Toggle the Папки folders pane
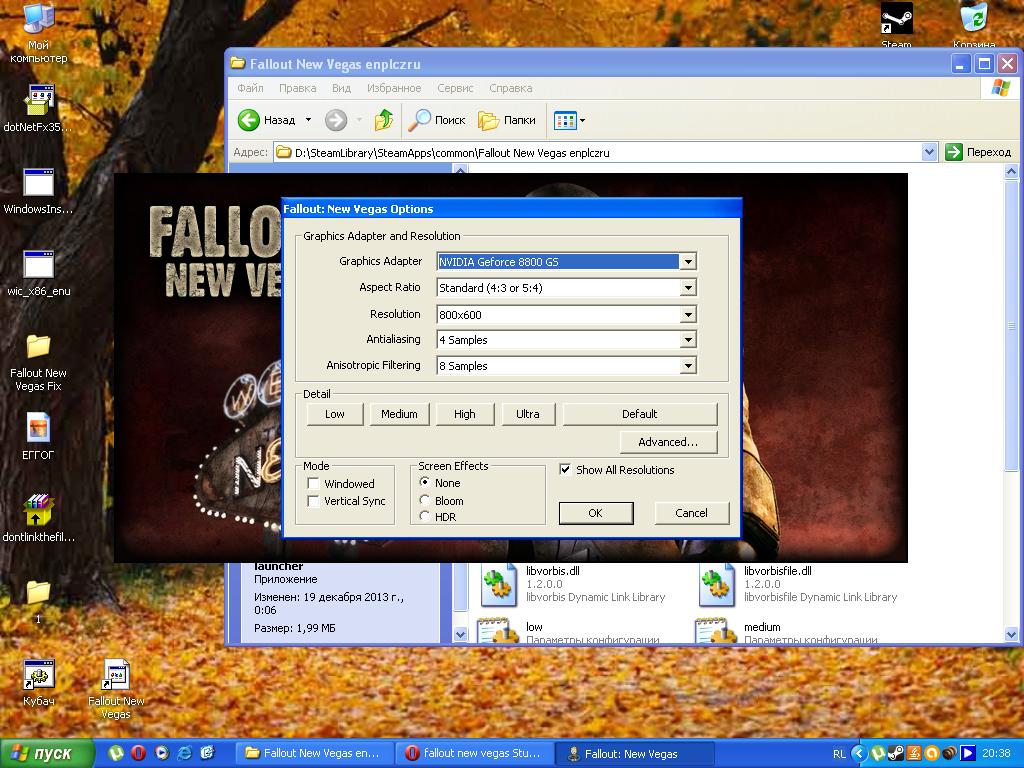1024x768 pixels. [507, 120]
